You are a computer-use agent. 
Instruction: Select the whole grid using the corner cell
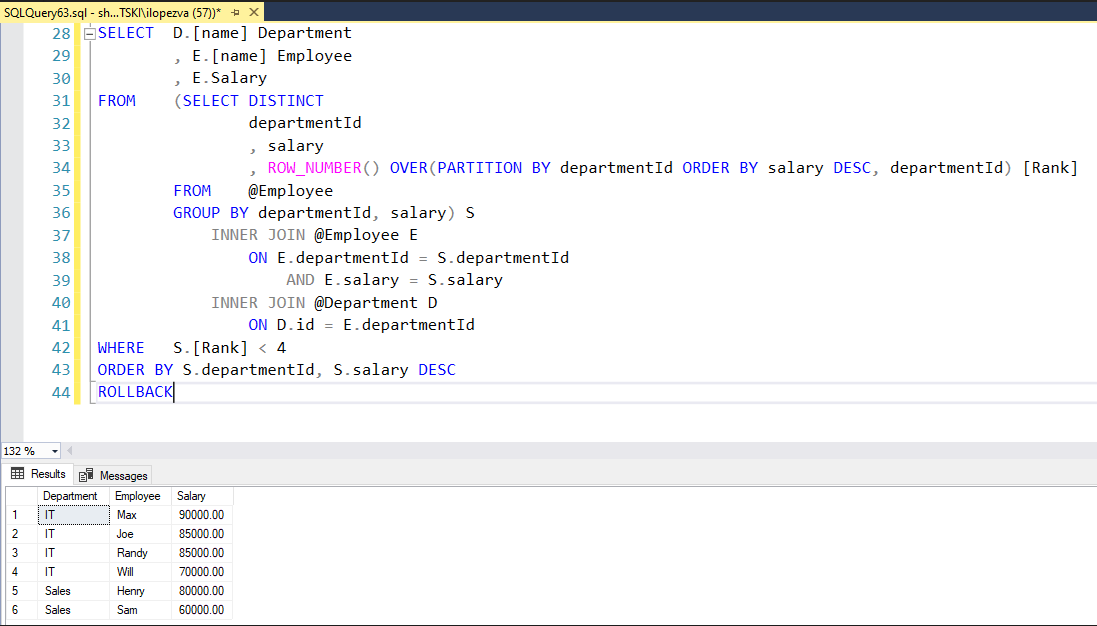pyautogui.click(x=22, y=496)
